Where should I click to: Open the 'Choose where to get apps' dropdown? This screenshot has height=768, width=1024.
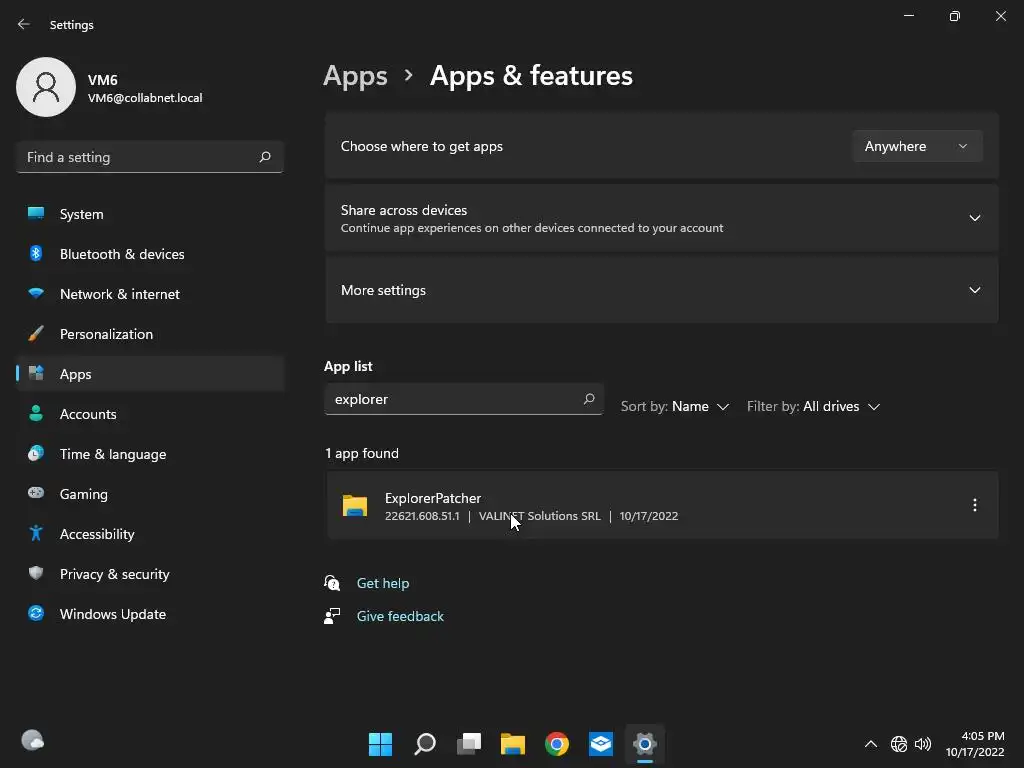[x=917, y=146]
